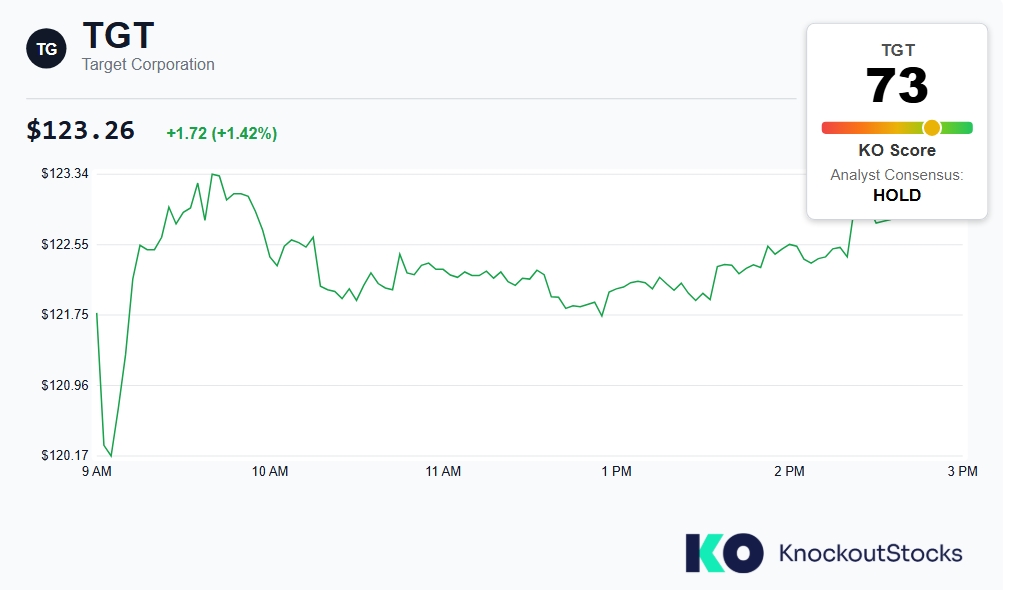Click the KO Score color gradient bar
The height and width of the screenshot is (590, 1010).
pos(897,128)
